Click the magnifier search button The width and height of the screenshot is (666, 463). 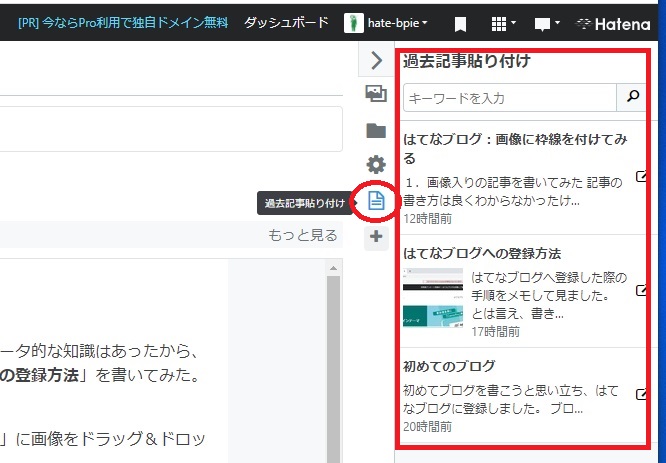632,97
